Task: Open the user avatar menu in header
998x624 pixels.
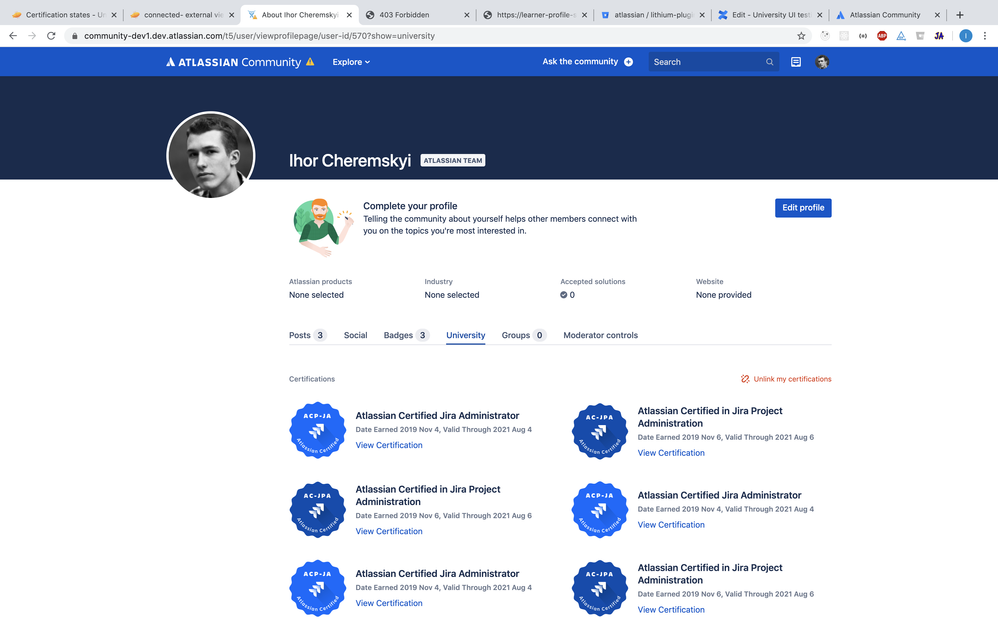Action: [822, 62]
